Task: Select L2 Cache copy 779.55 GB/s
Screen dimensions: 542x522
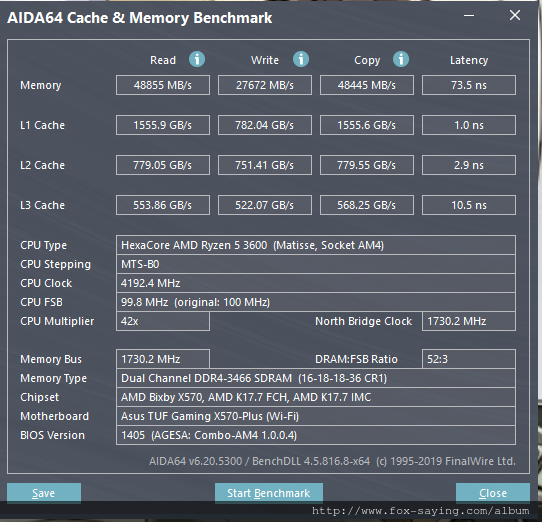Action: click(x=367, y=165)
